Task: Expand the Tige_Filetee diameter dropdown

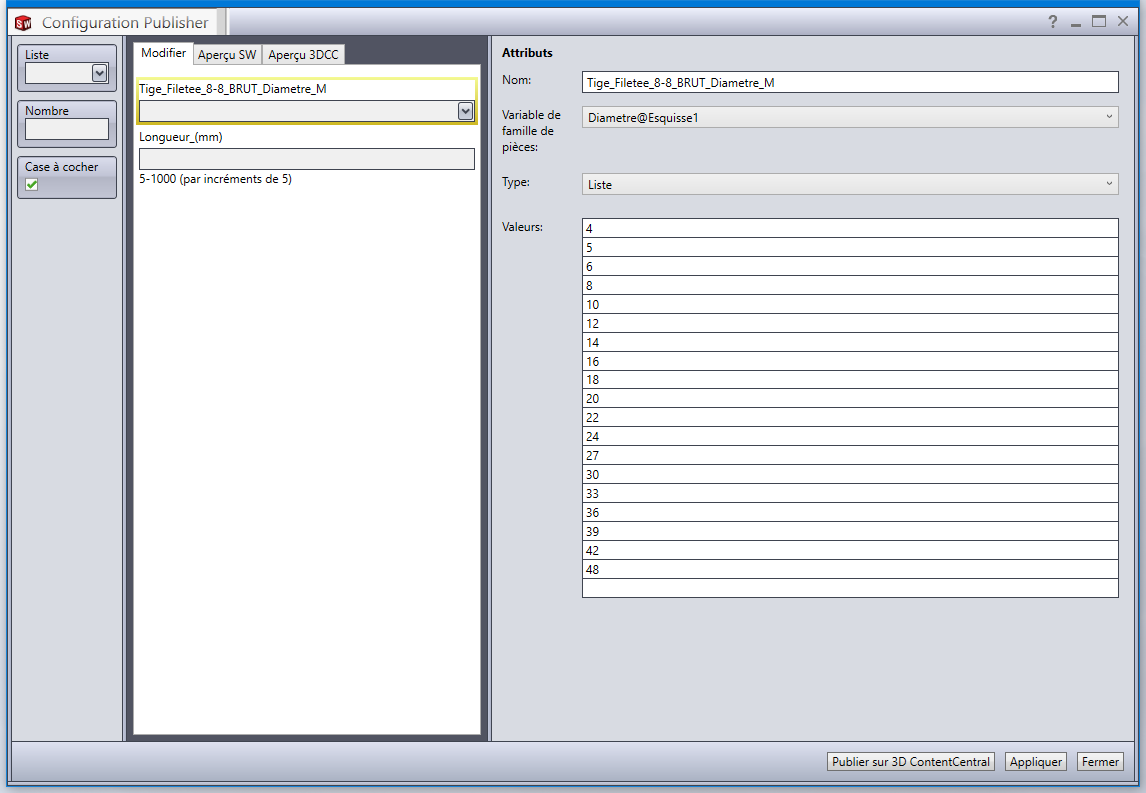Action: 465,111
